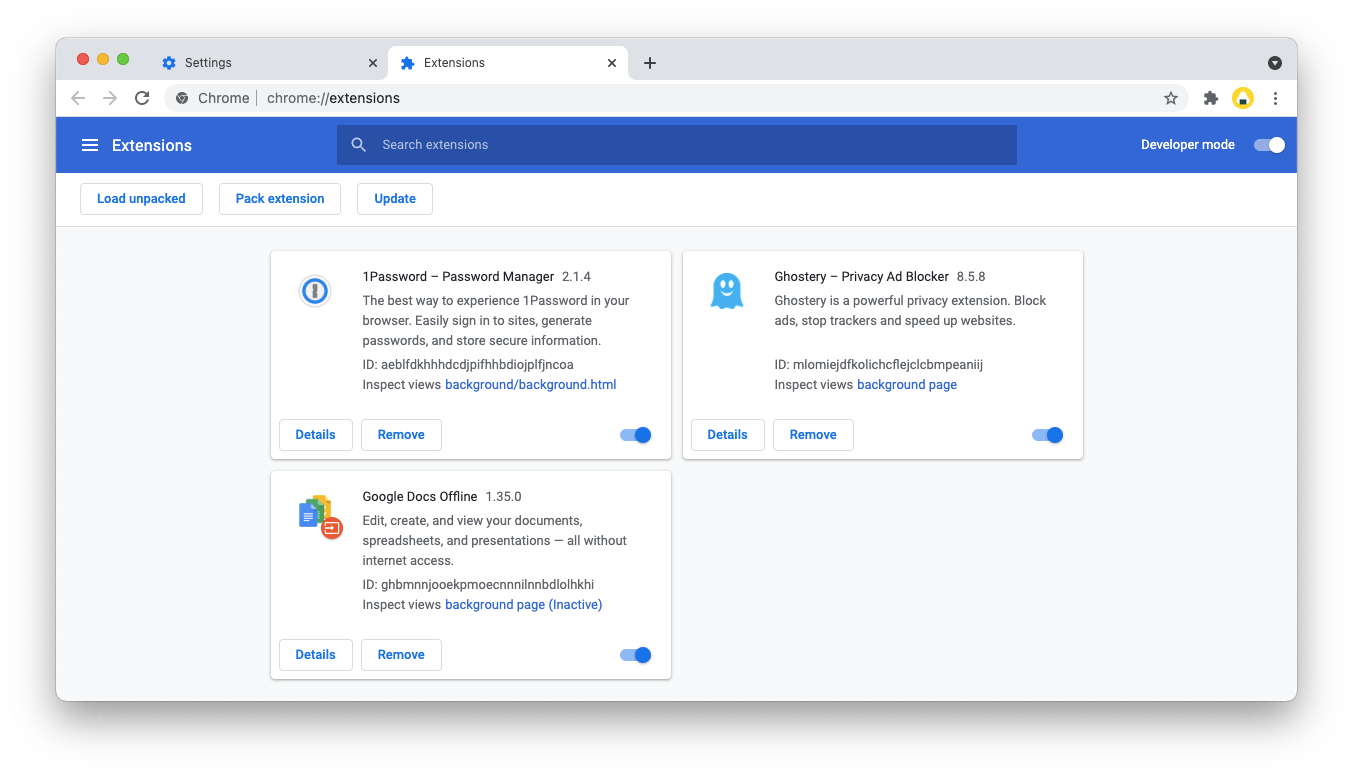Close the Settings tab
The image size is (1353, 775).
[373, 63]
